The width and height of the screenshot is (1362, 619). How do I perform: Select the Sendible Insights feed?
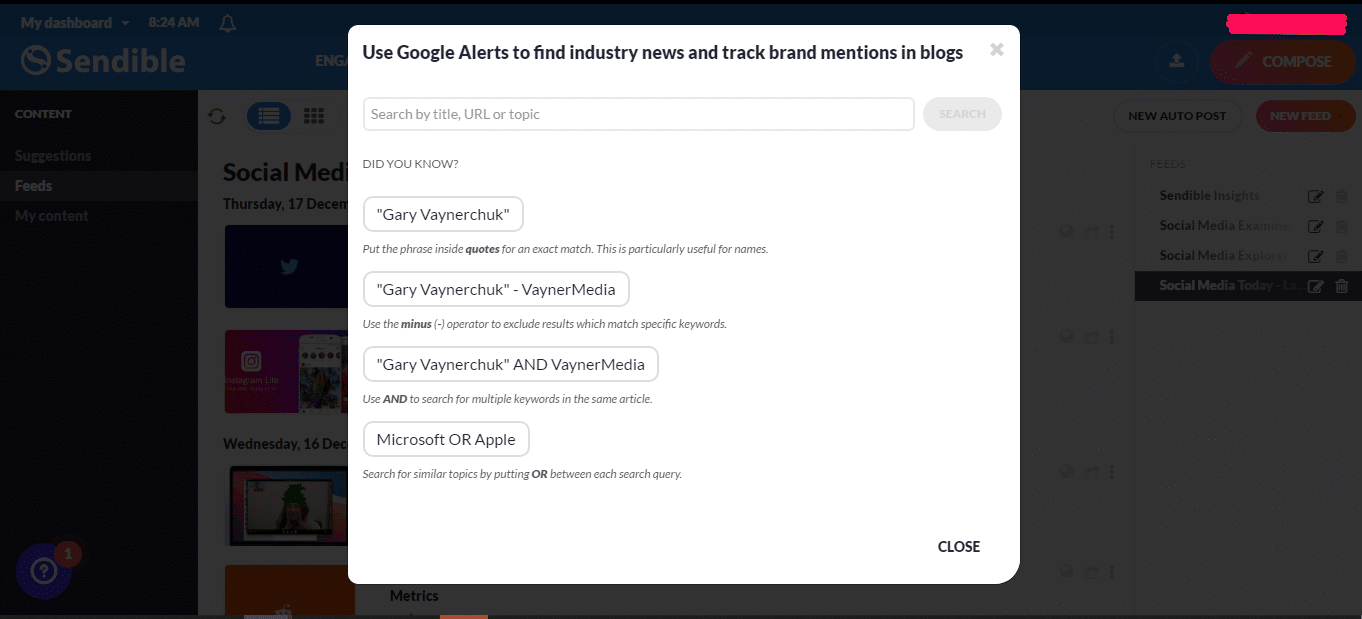tap(1210, 195)
